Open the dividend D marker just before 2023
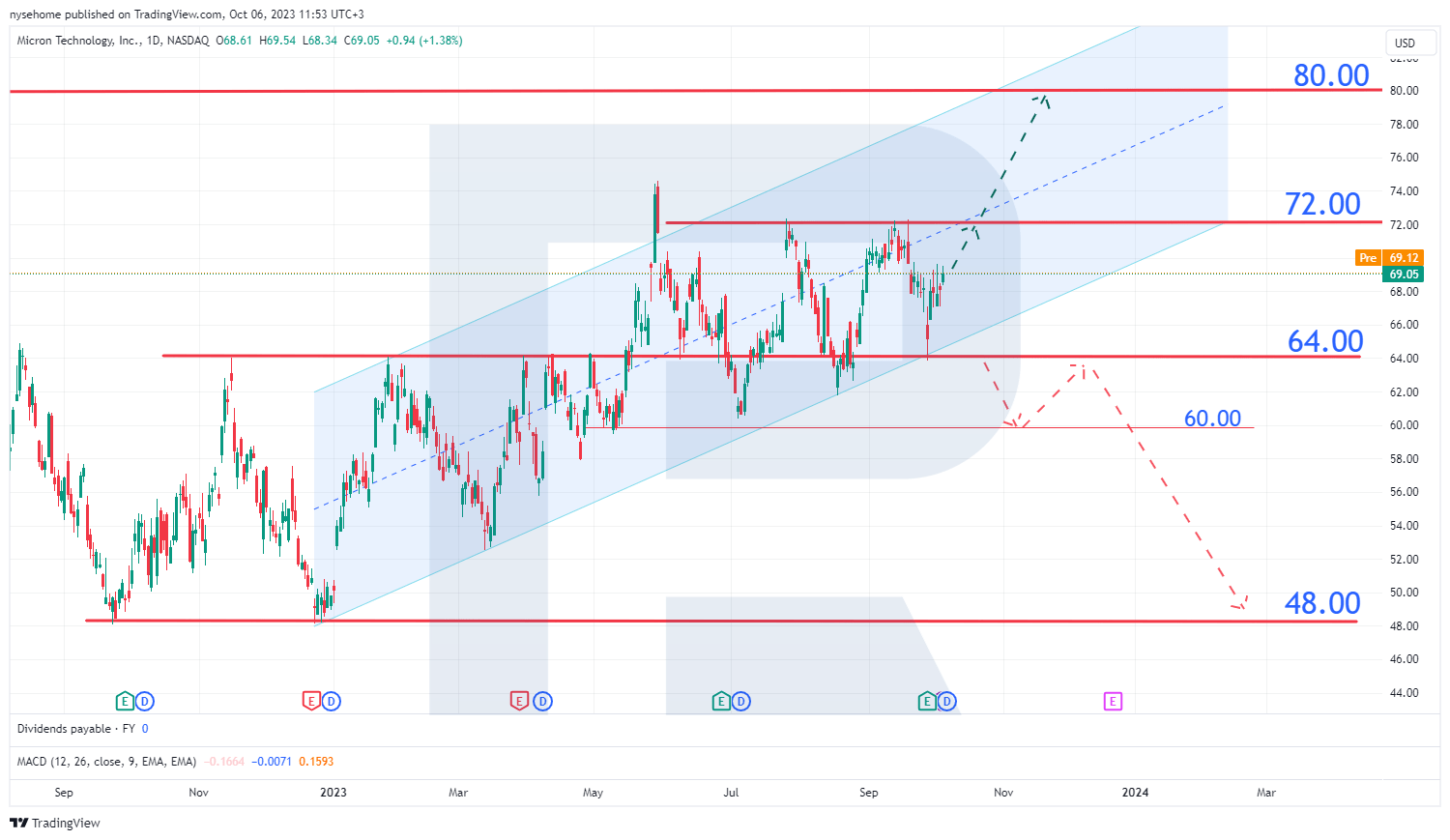This screenshot has height=840, width=1450. [332, 701]
